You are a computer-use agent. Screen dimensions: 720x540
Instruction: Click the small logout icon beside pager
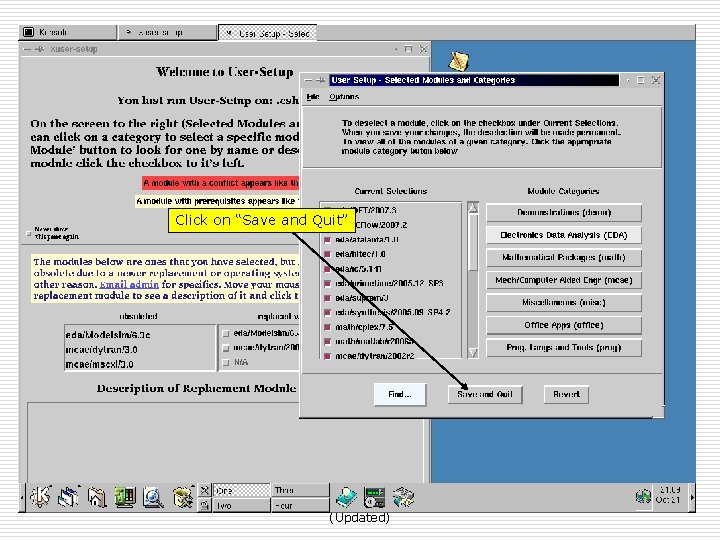[x=205, y=490]
